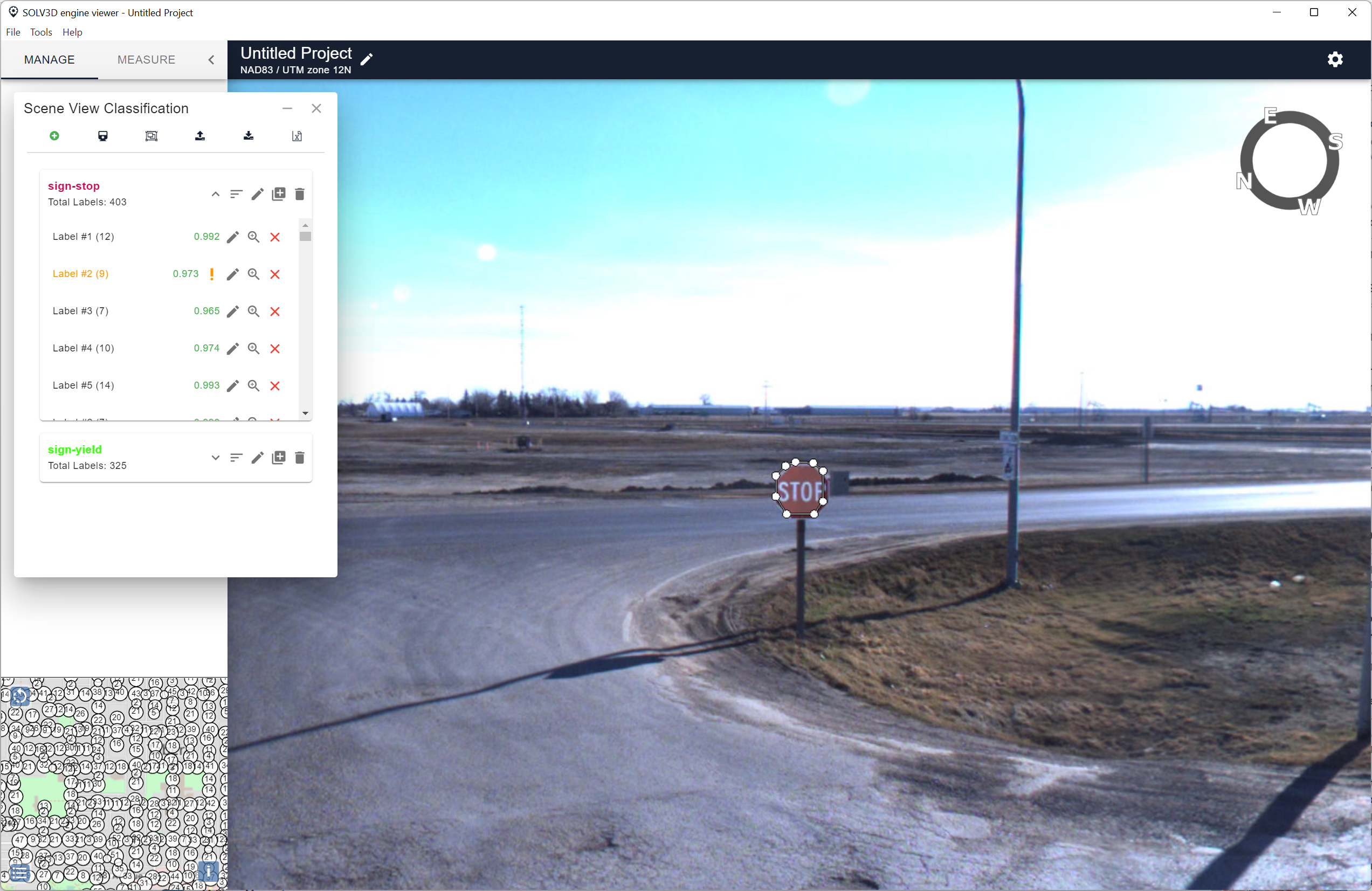Open the minimap info button
1372x891 pixels.
(208, 871)
